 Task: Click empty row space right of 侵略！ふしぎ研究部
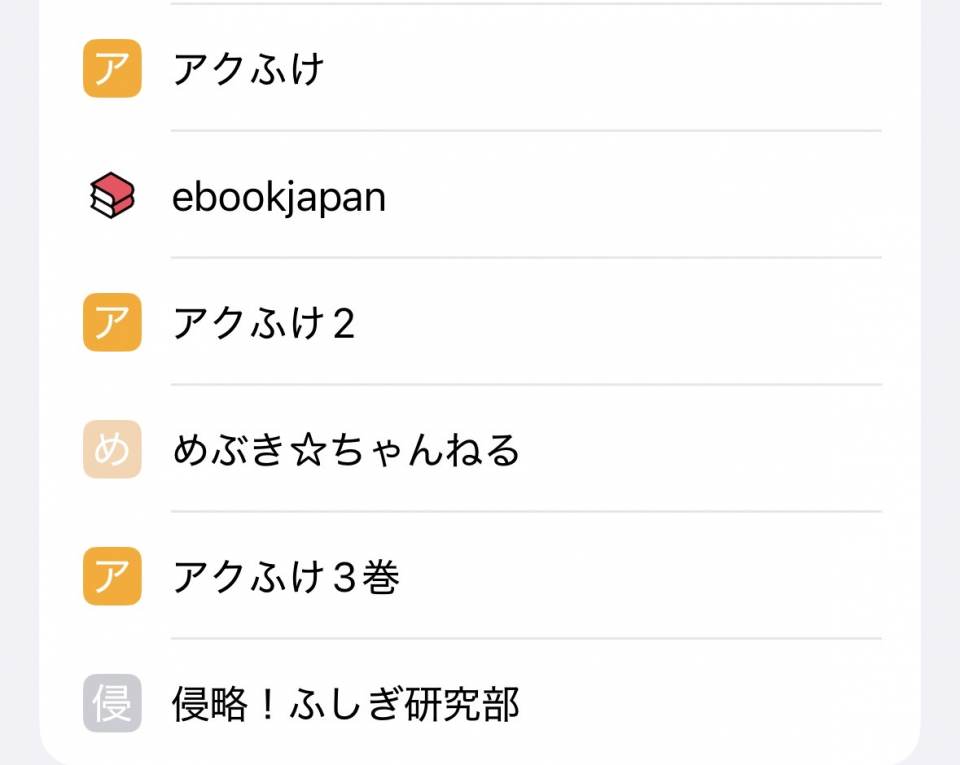pos(700,705)
